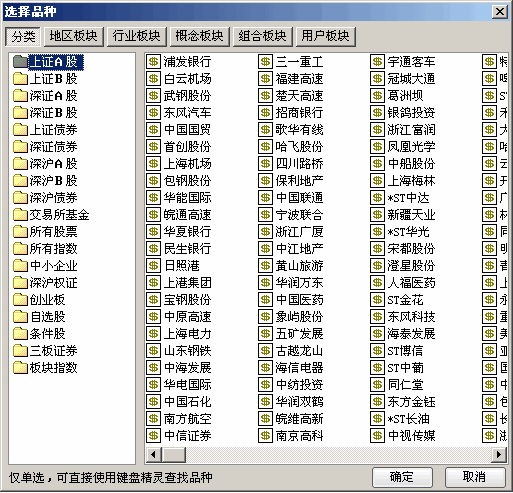
Task: Click the folder icon beside 深证A股
Action: click(x=20, y=96)
